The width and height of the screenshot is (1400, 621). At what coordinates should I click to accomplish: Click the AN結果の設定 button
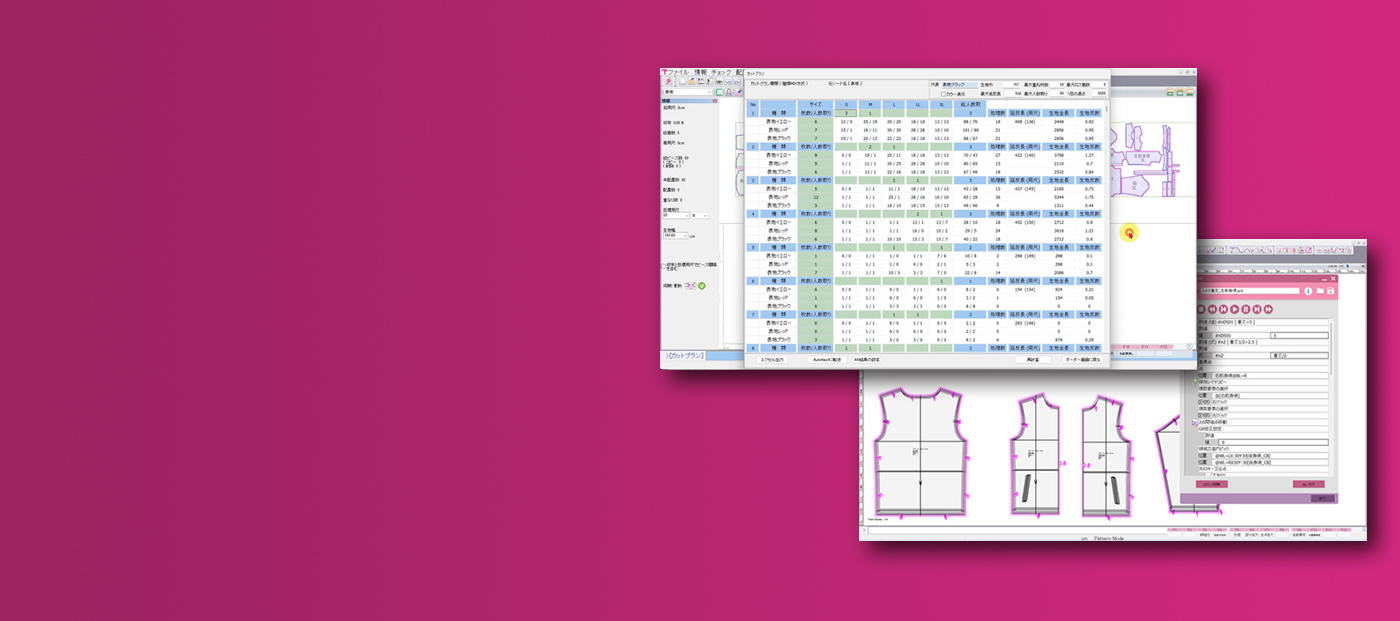[x=867, y=359]
